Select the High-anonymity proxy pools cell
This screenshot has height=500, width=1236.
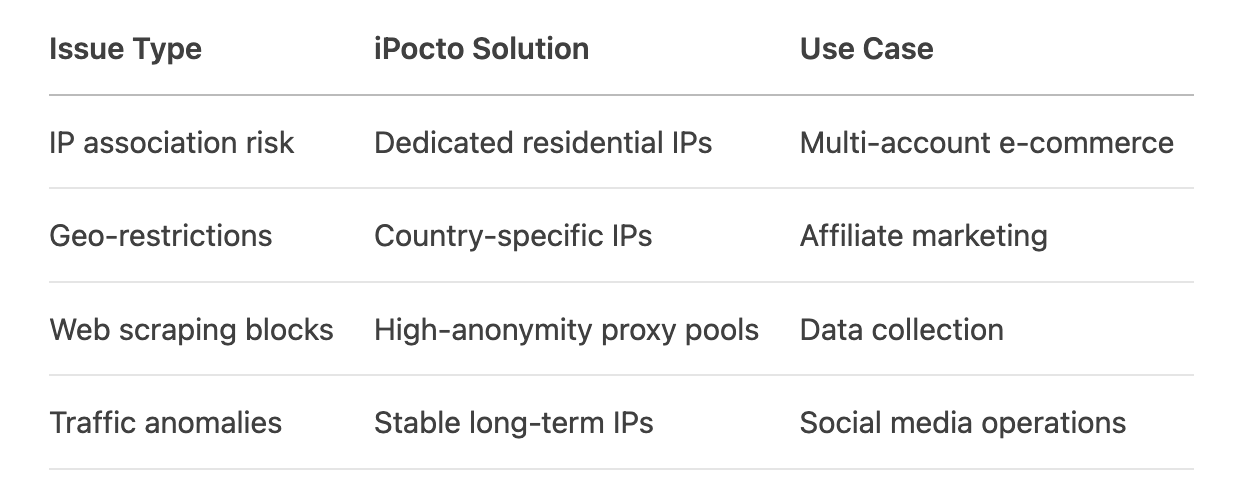566,330
